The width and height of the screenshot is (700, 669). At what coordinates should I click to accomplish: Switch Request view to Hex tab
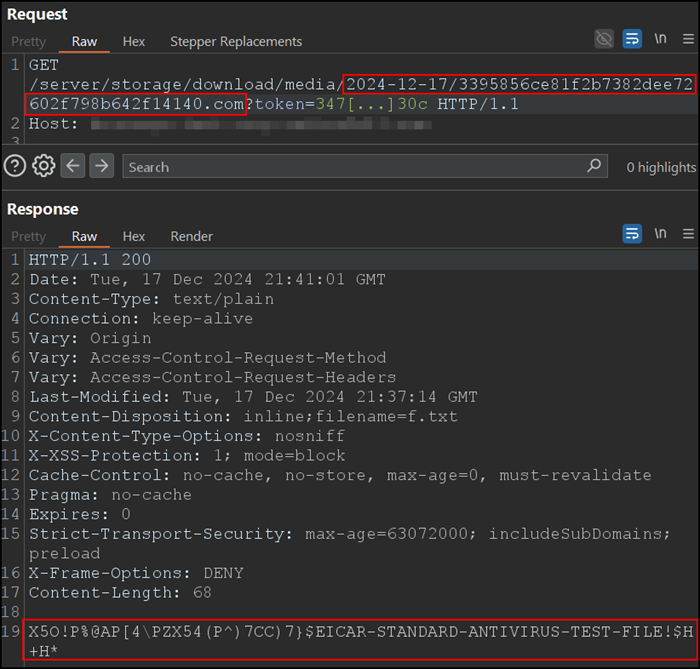tap(134, 41)
